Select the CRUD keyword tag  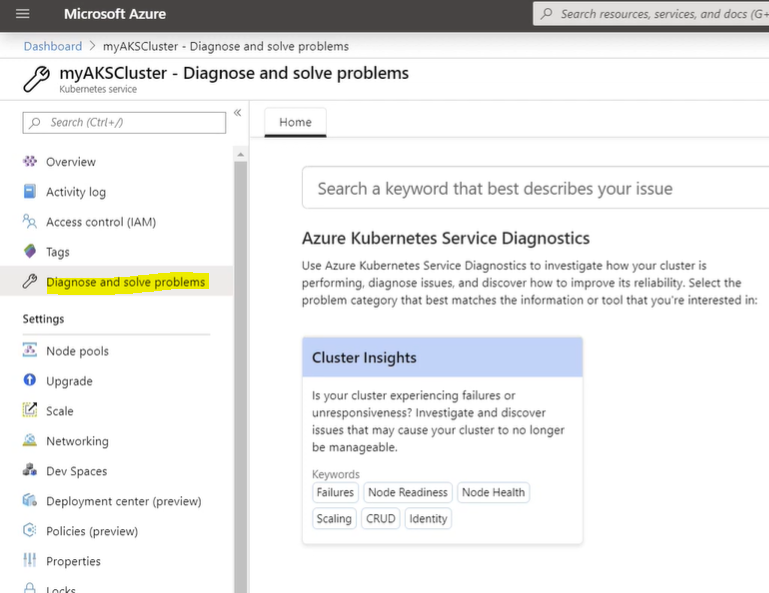click(x=380, y=518)
